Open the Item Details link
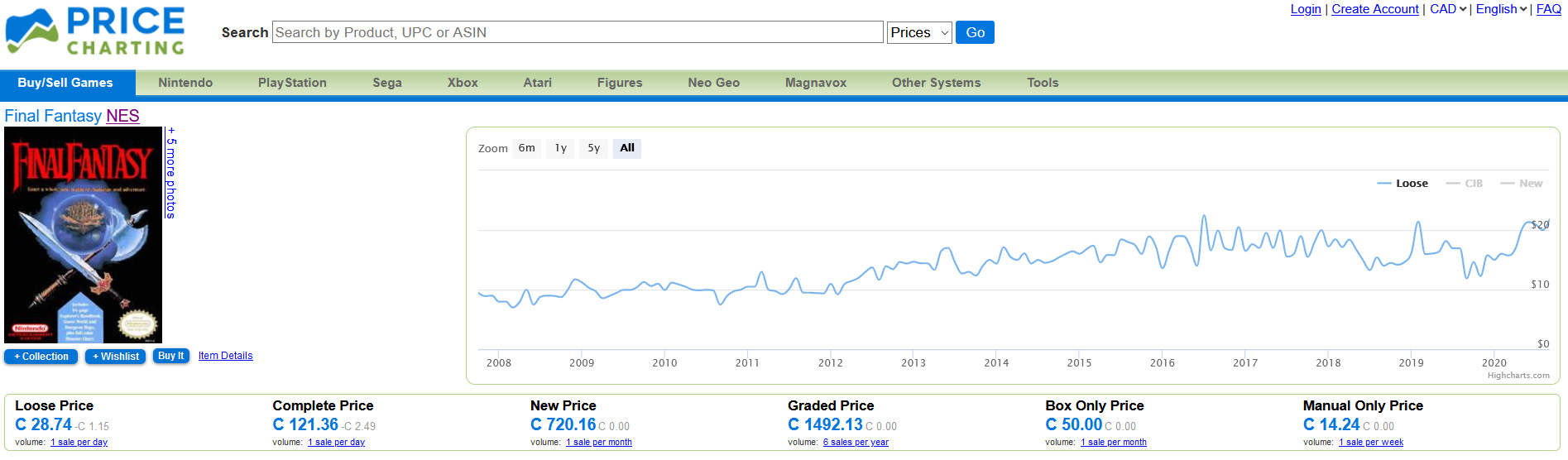 click(225, 356)
